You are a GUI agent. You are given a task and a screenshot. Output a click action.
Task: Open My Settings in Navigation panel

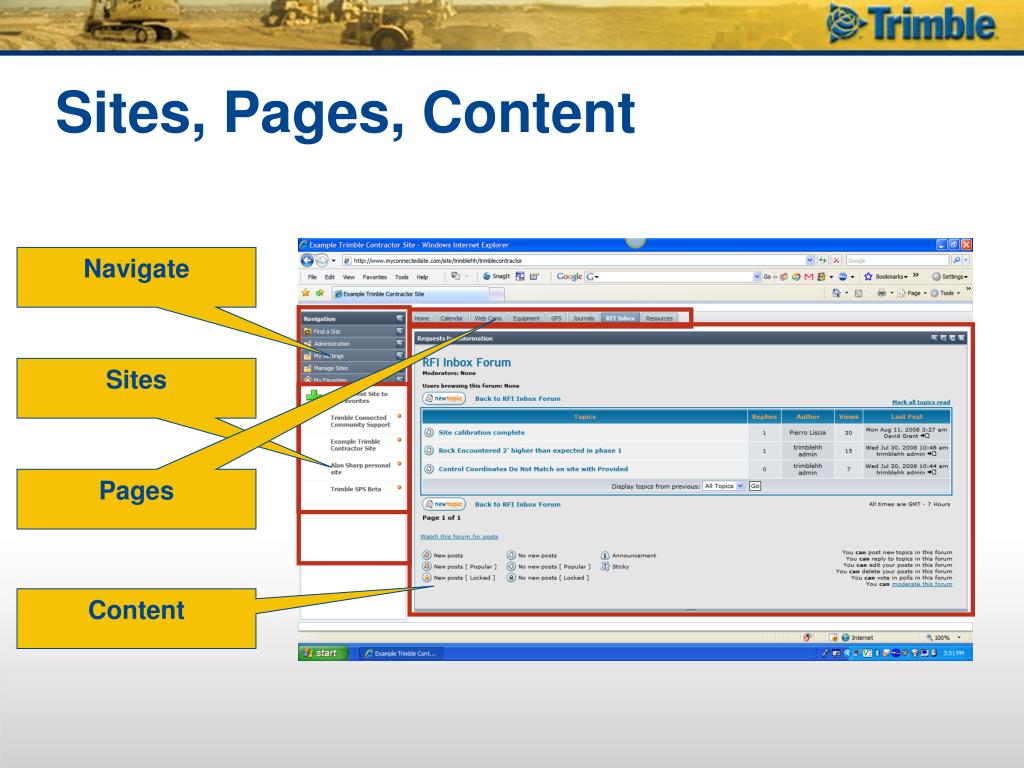click(x=328, y=356)
